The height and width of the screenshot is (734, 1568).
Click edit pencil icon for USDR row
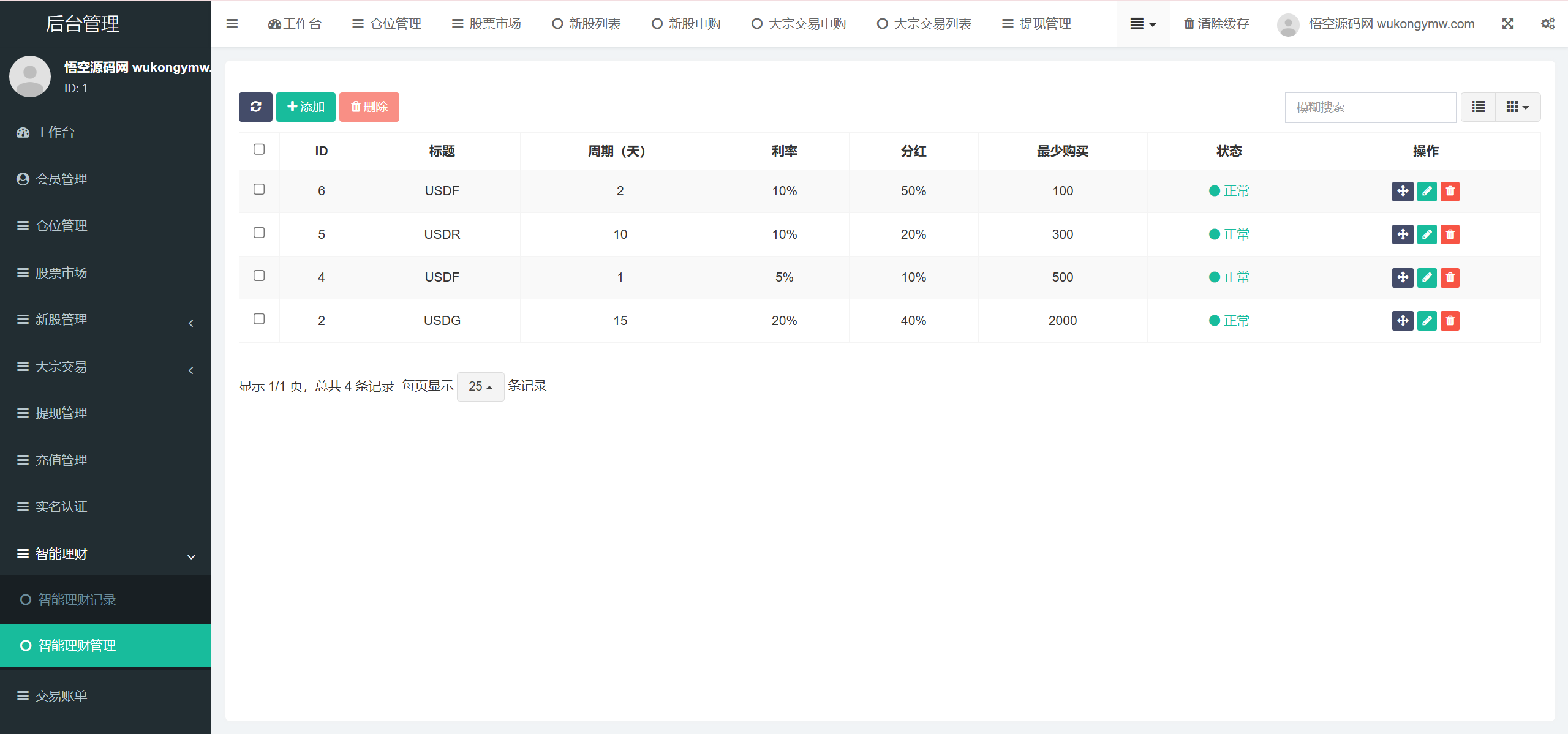coord(1427,234)
